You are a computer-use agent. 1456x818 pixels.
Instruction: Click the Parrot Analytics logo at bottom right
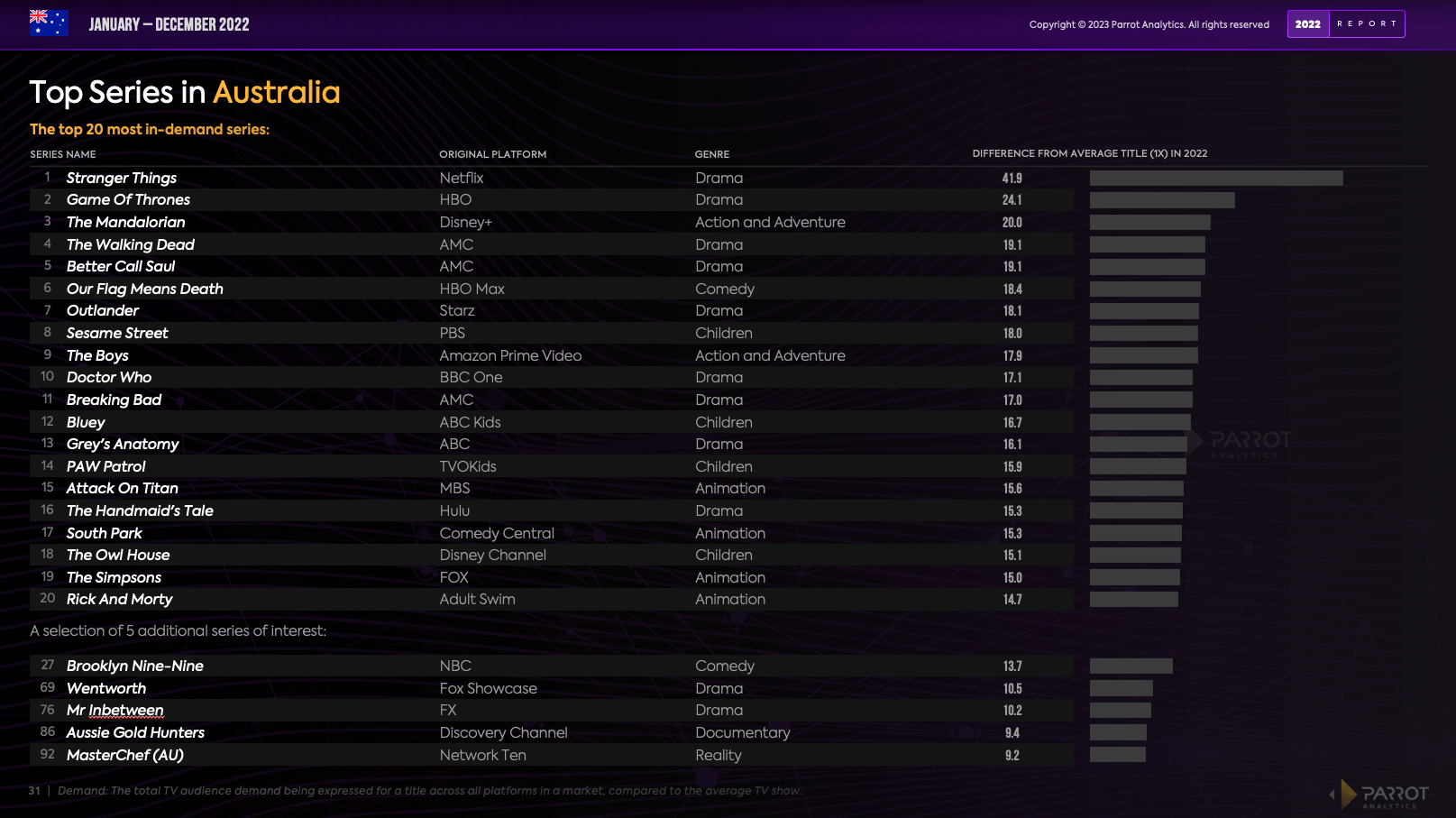point(1379,794)
